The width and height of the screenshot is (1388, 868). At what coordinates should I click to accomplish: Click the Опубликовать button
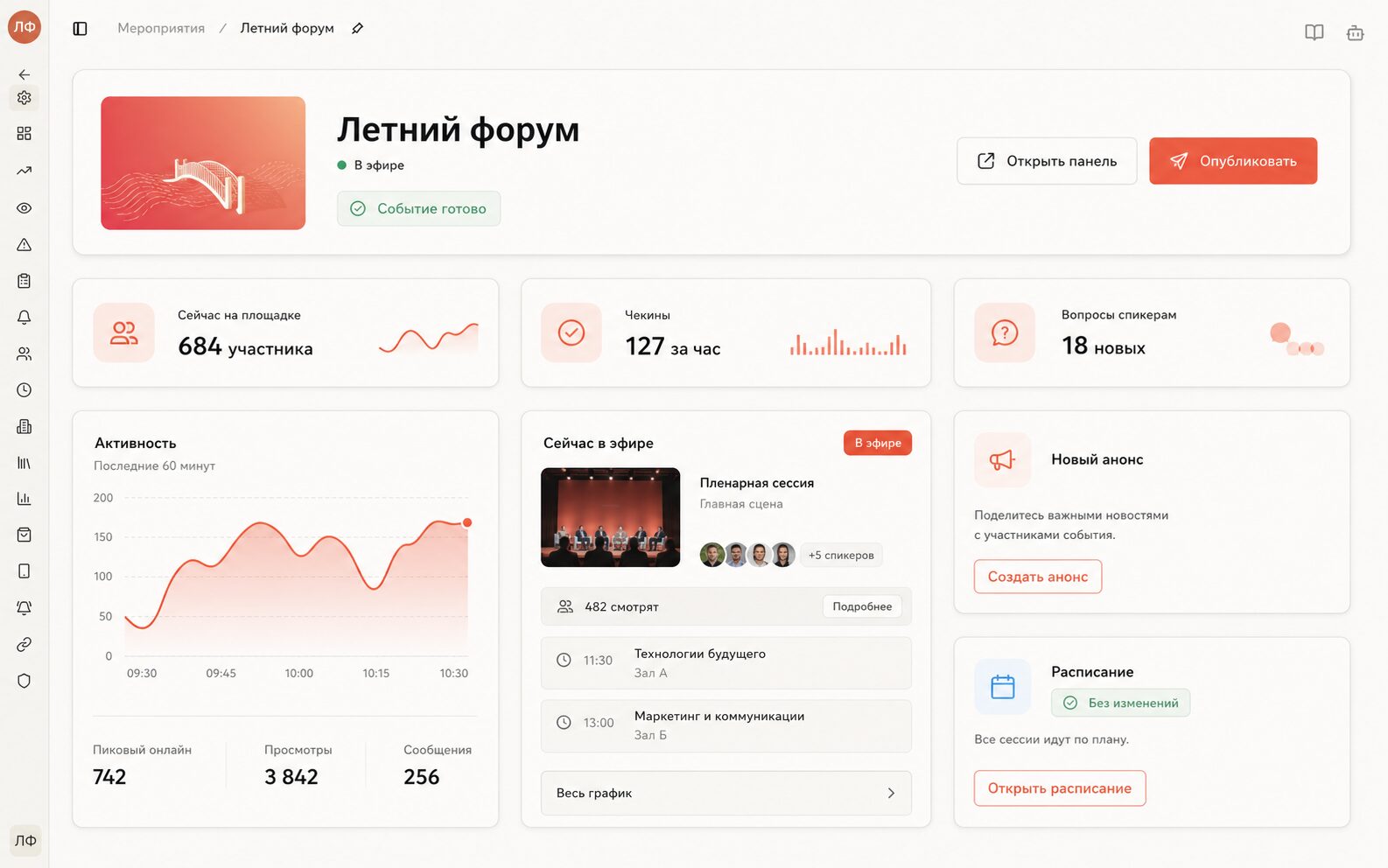pos(1233,161)
